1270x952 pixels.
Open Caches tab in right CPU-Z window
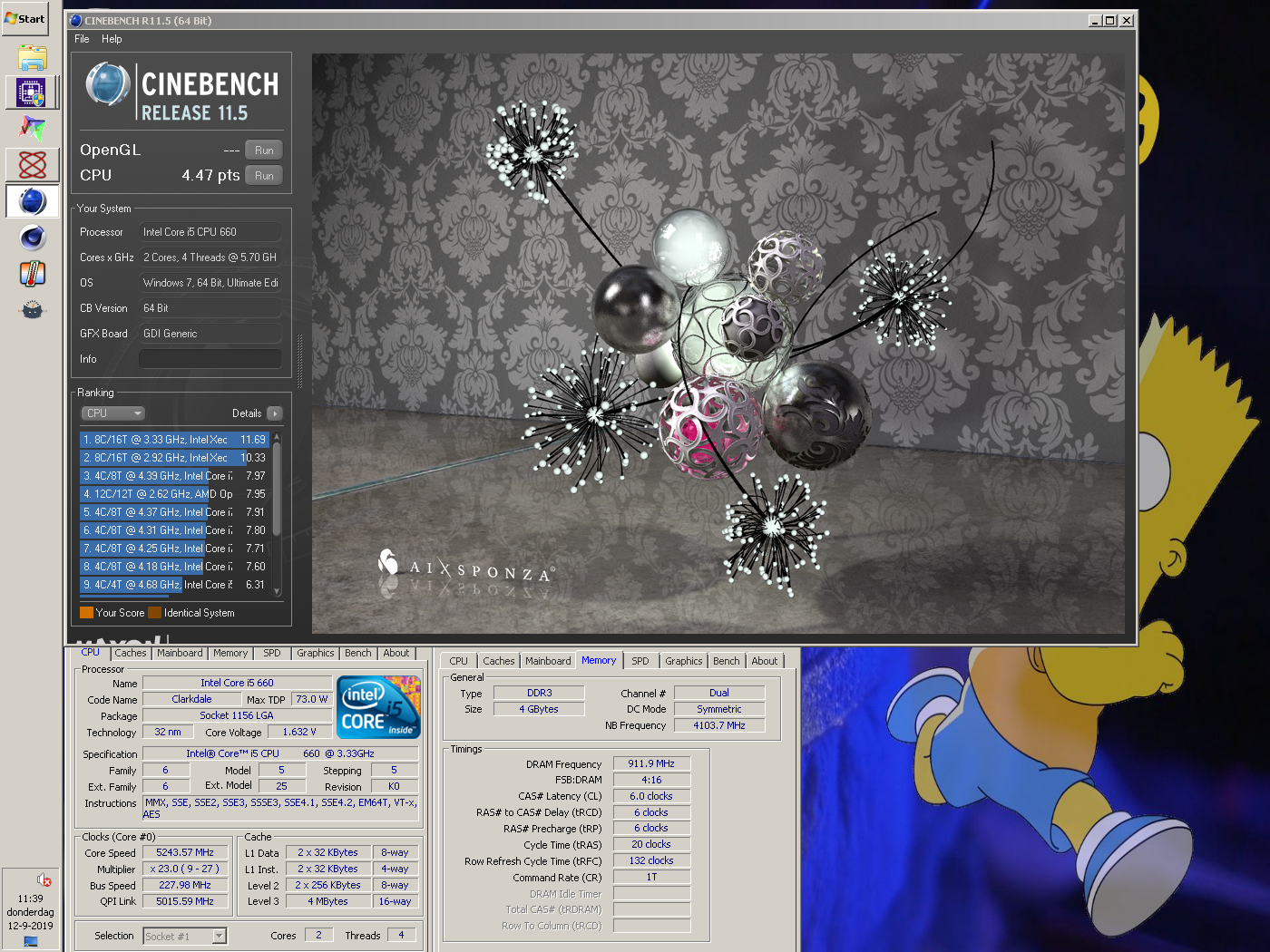click(499, 661)
